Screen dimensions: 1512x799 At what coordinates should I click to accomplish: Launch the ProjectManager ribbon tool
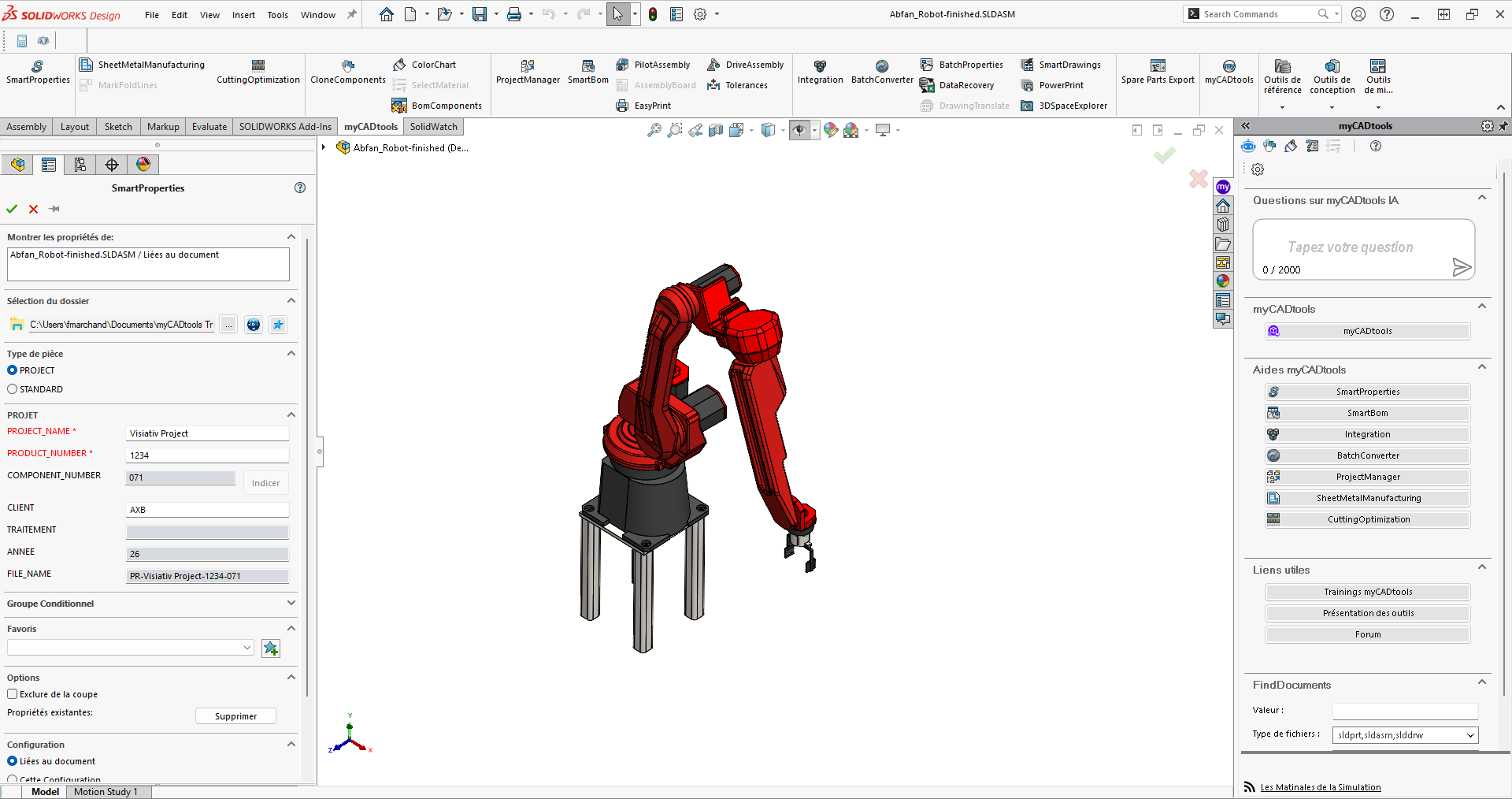527,71
